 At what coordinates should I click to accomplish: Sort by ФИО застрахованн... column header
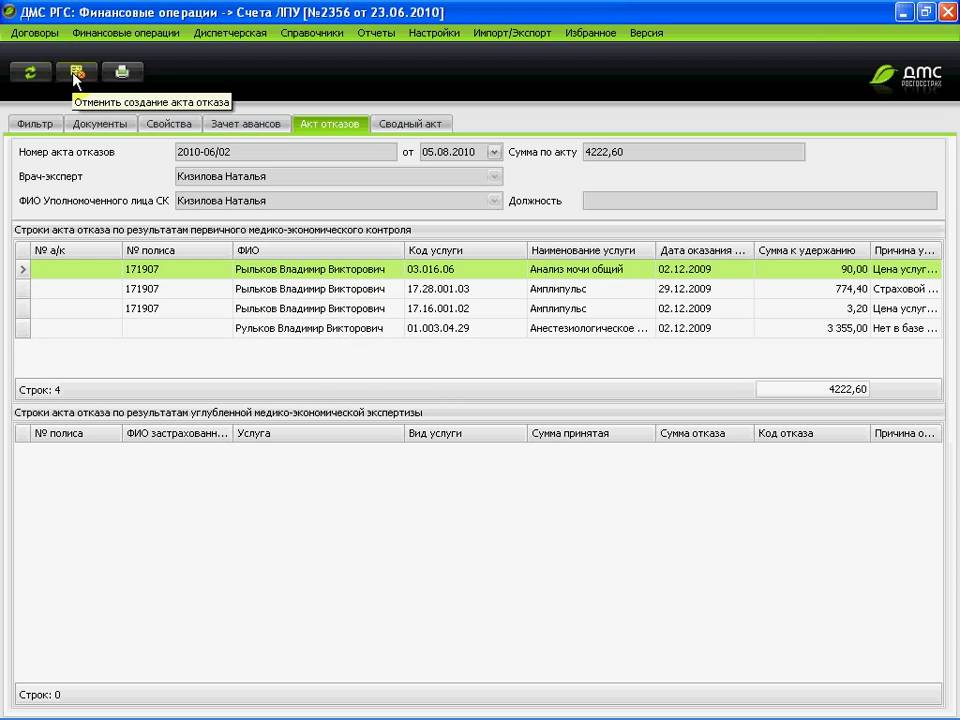coord(177,433)
